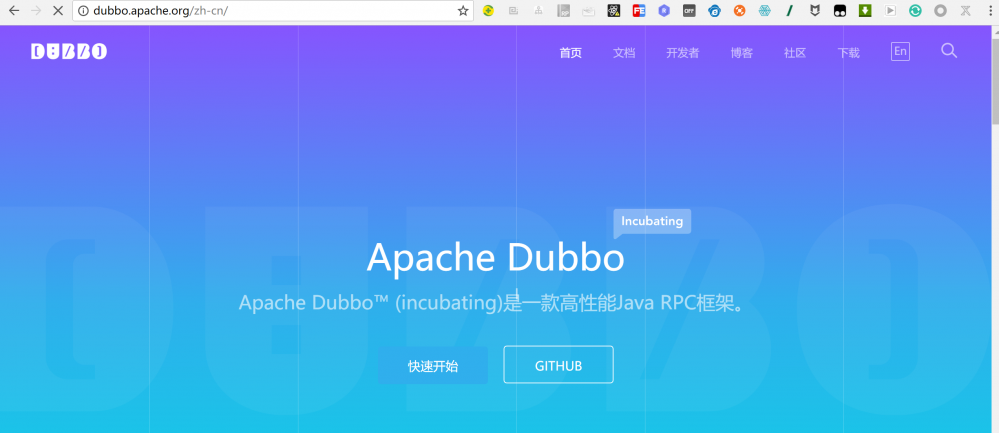Screen dimensions: 999x433
Task: Open the gray ring extension icon
Action: (x=940, y=11)
